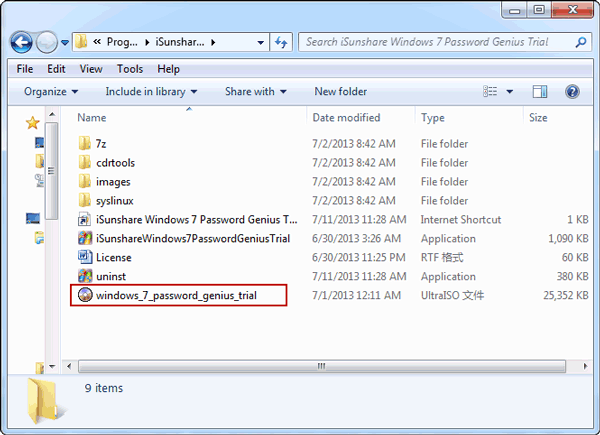Open the Help question mark icon

572,92
